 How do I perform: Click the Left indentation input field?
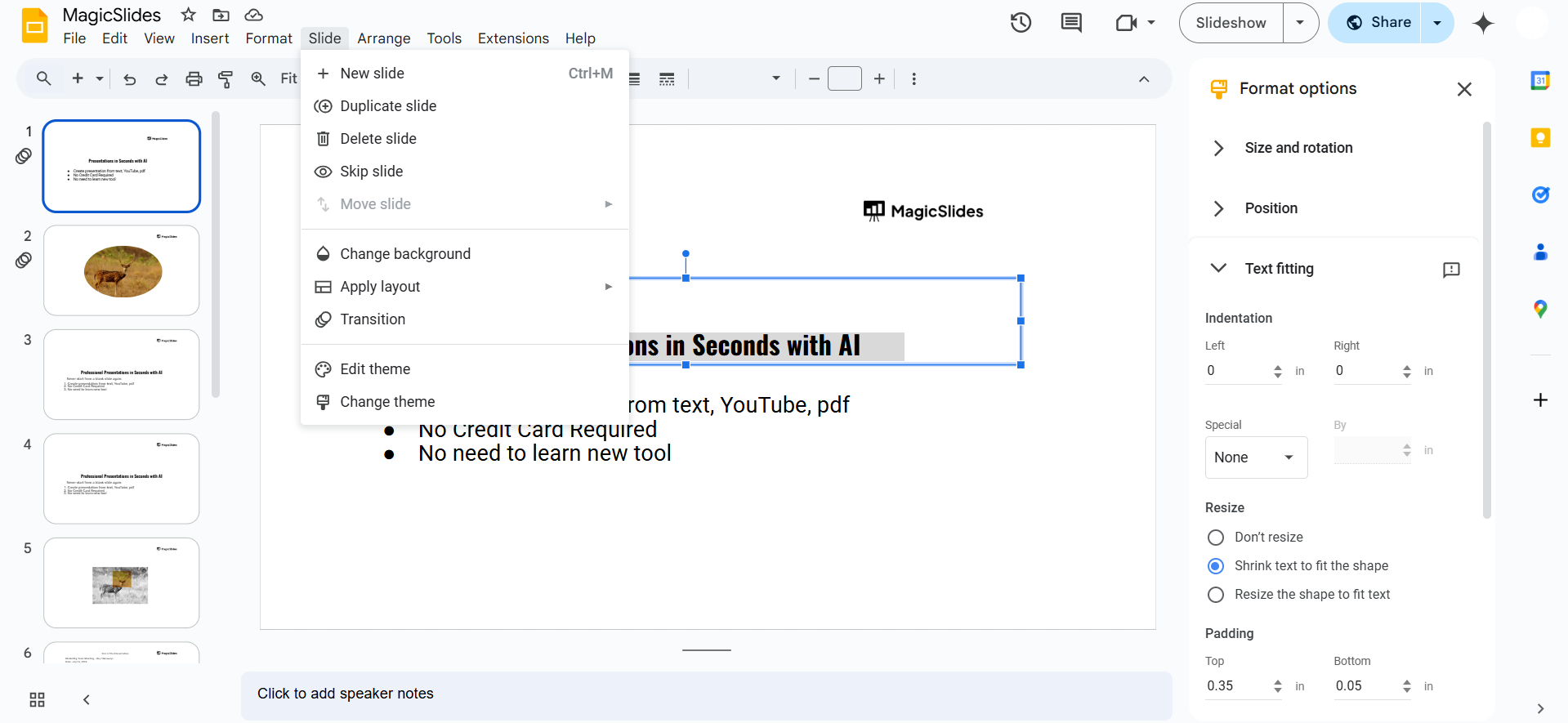tap(1236, 371)
